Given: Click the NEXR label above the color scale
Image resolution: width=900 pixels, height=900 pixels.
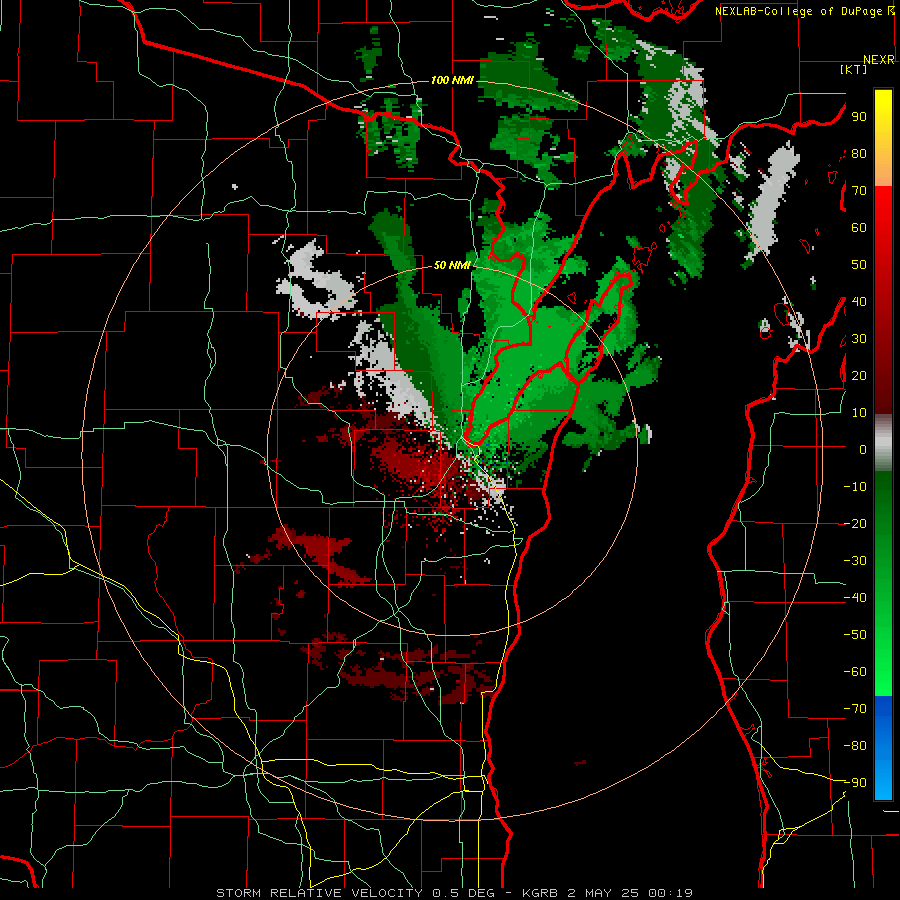Looking at the screenshot, I should click(x=879, y=60).
